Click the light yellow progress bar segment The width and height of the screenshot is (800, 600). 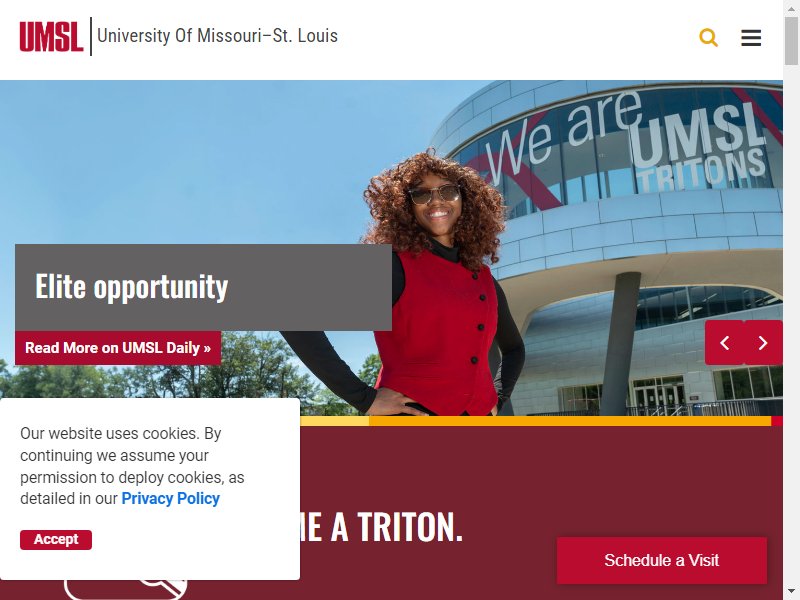[335, 421]
